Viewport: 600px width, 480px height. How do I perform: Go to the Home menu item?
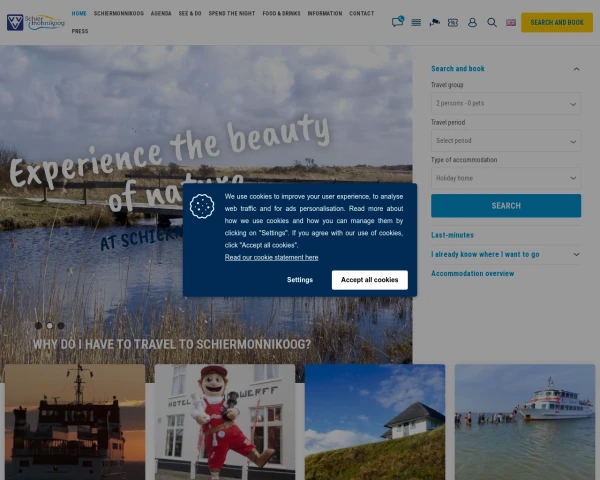79,13
